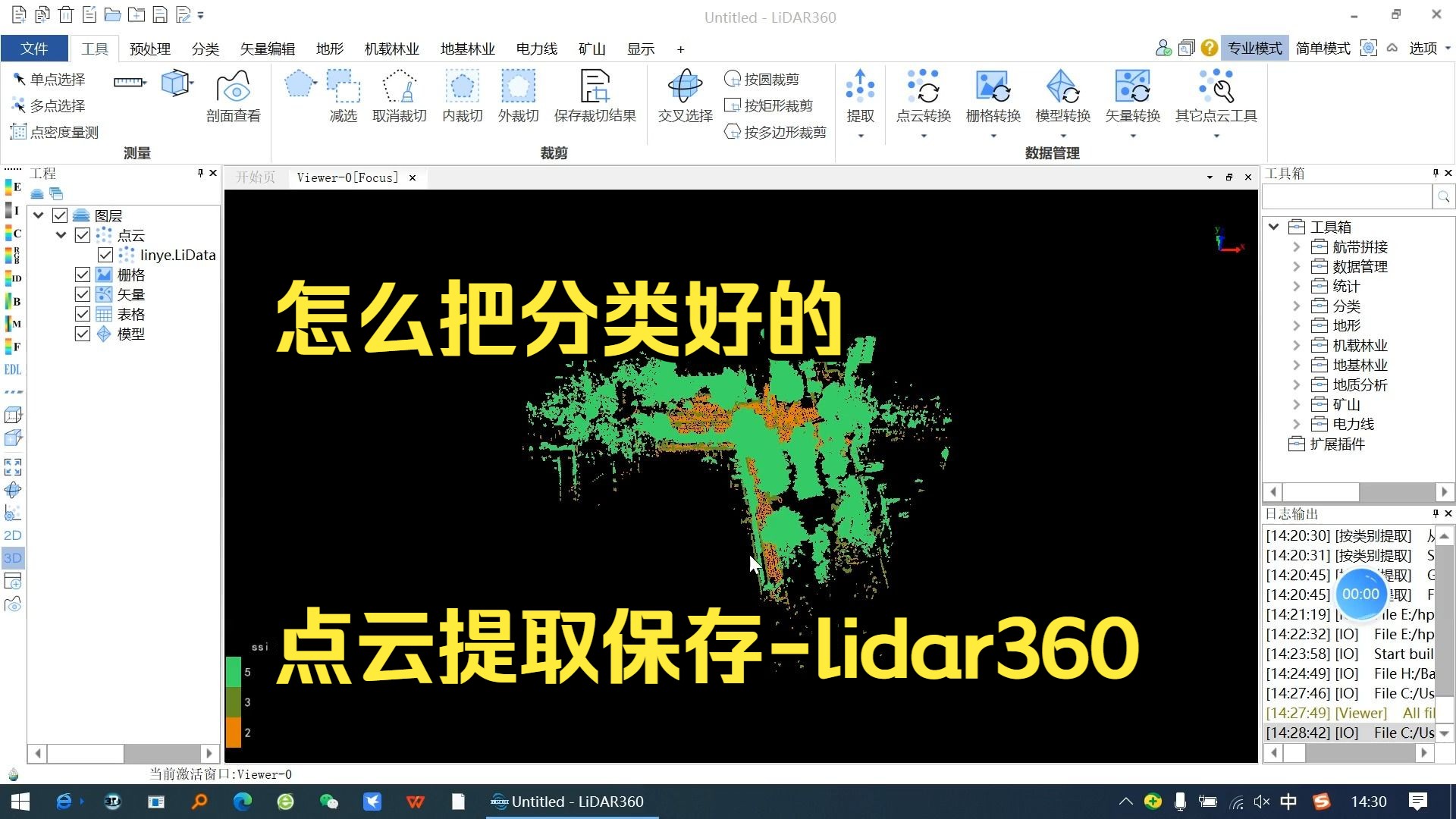This screenshot has height=819, width=1456.
Task: Choose the 内裁切 inner clip tool
Action: point(462,96)
